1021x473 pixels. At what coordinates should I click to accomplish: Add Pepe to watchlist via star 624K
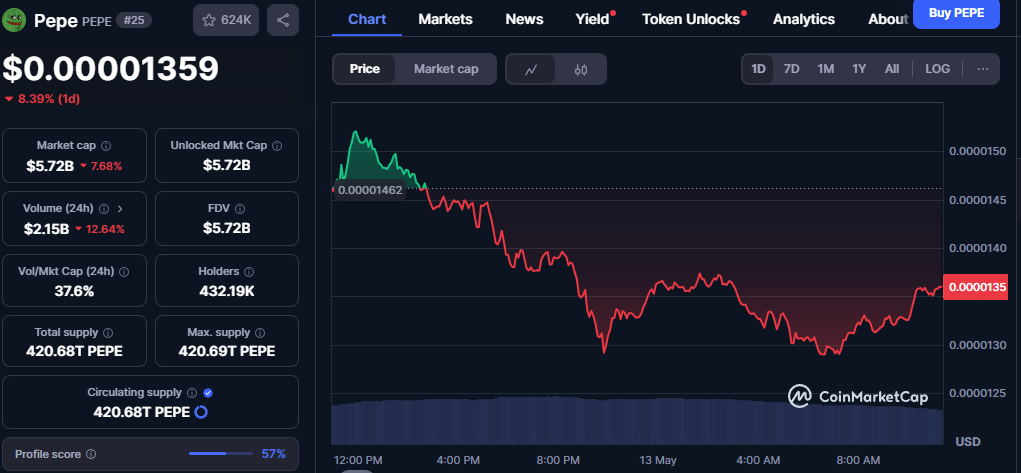(227, 20)
